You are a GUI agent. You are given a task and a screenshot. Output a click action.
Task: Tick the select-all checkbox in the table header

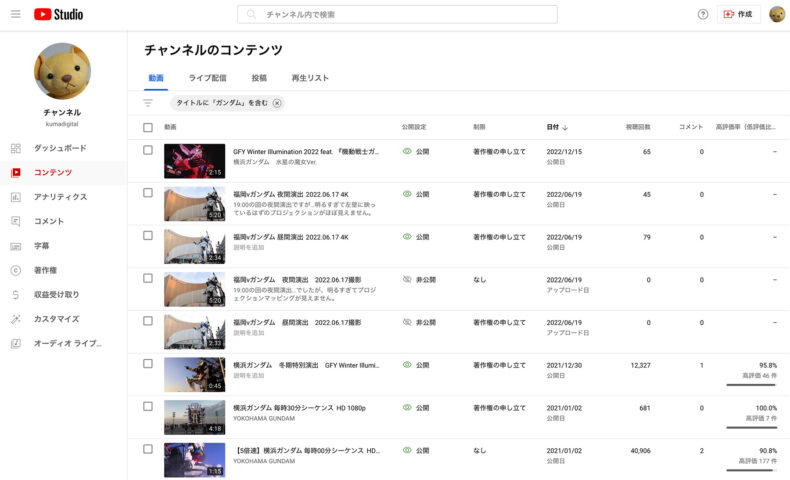click(148, 128)
